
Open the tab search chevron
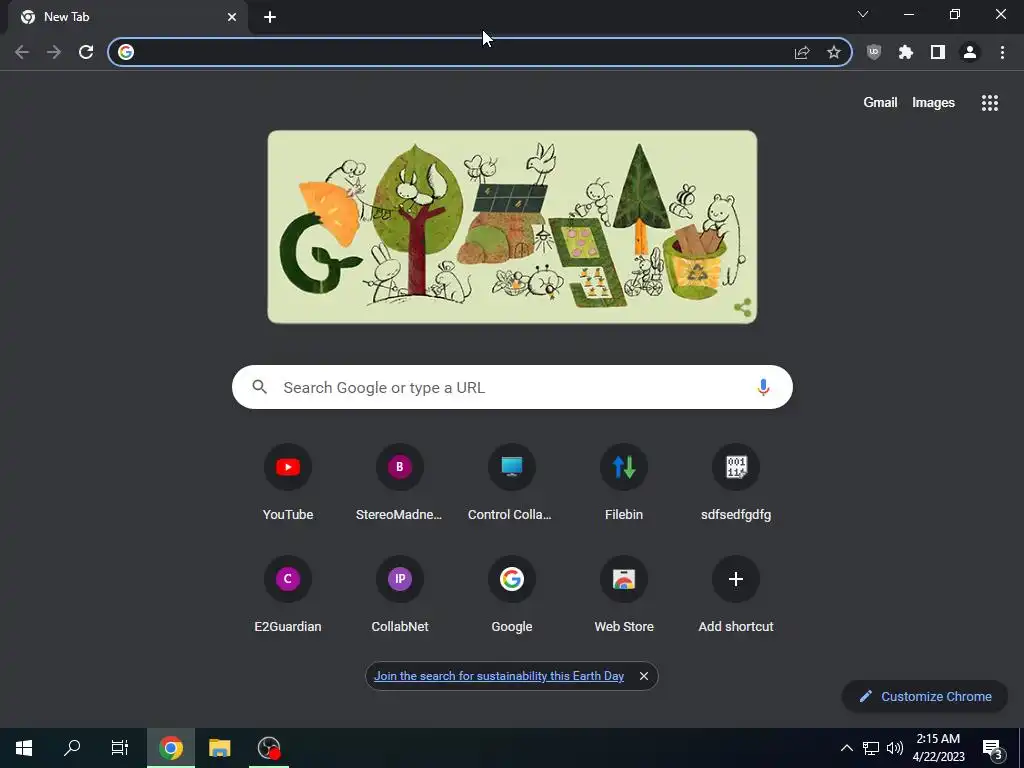(863, 14)
